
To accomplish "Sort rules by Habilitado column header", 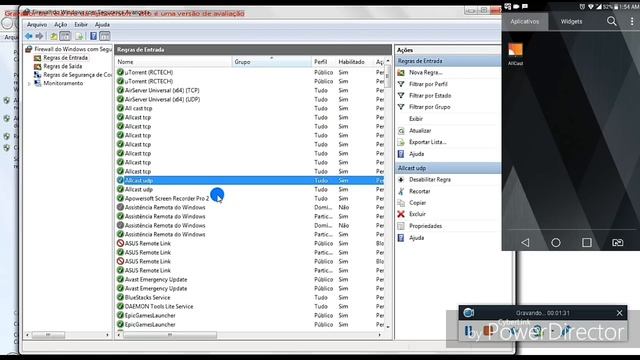I will (354, 62).
